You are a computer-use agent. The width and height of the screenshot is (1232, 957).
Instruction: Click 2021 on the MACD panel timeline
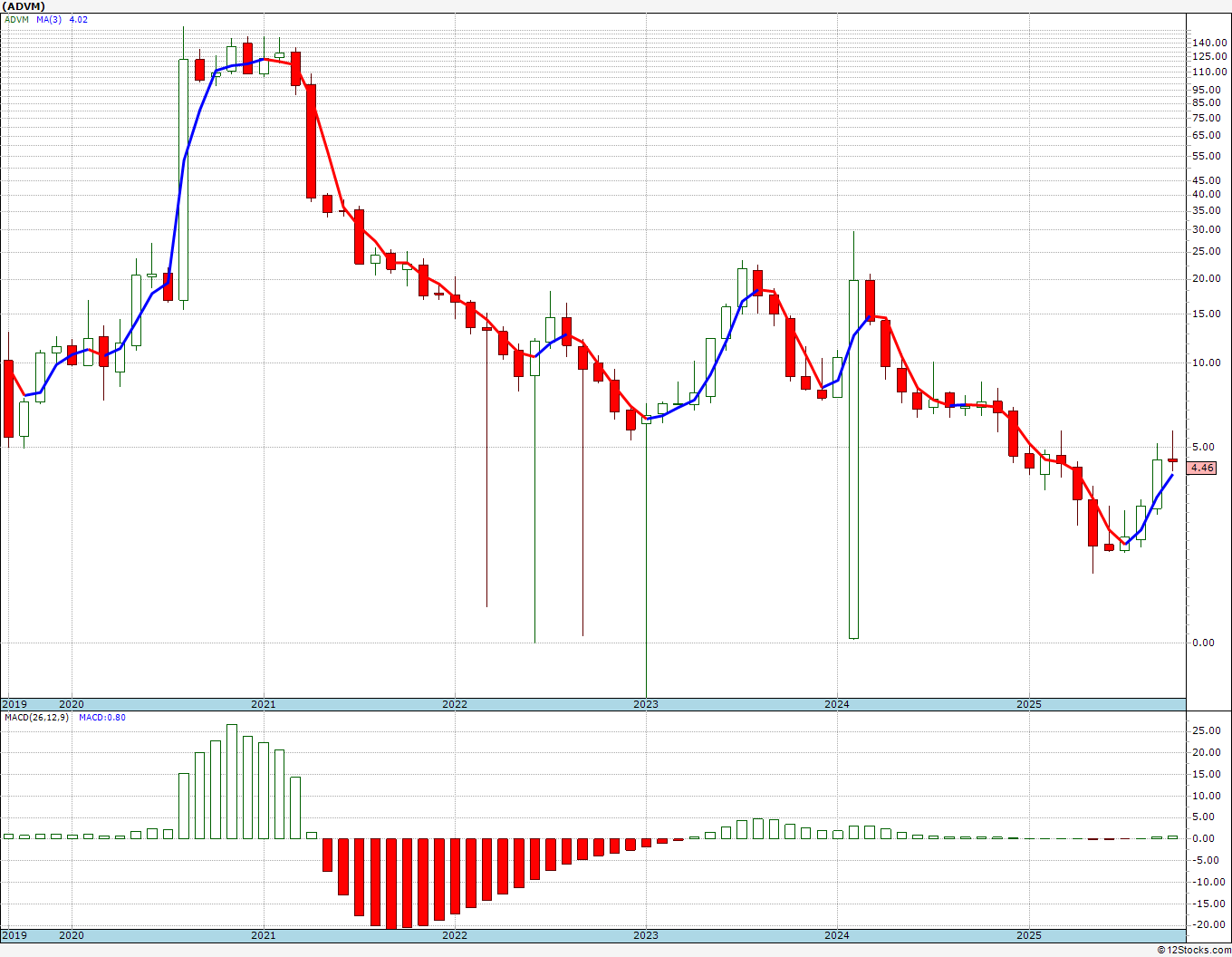(263, 935)
